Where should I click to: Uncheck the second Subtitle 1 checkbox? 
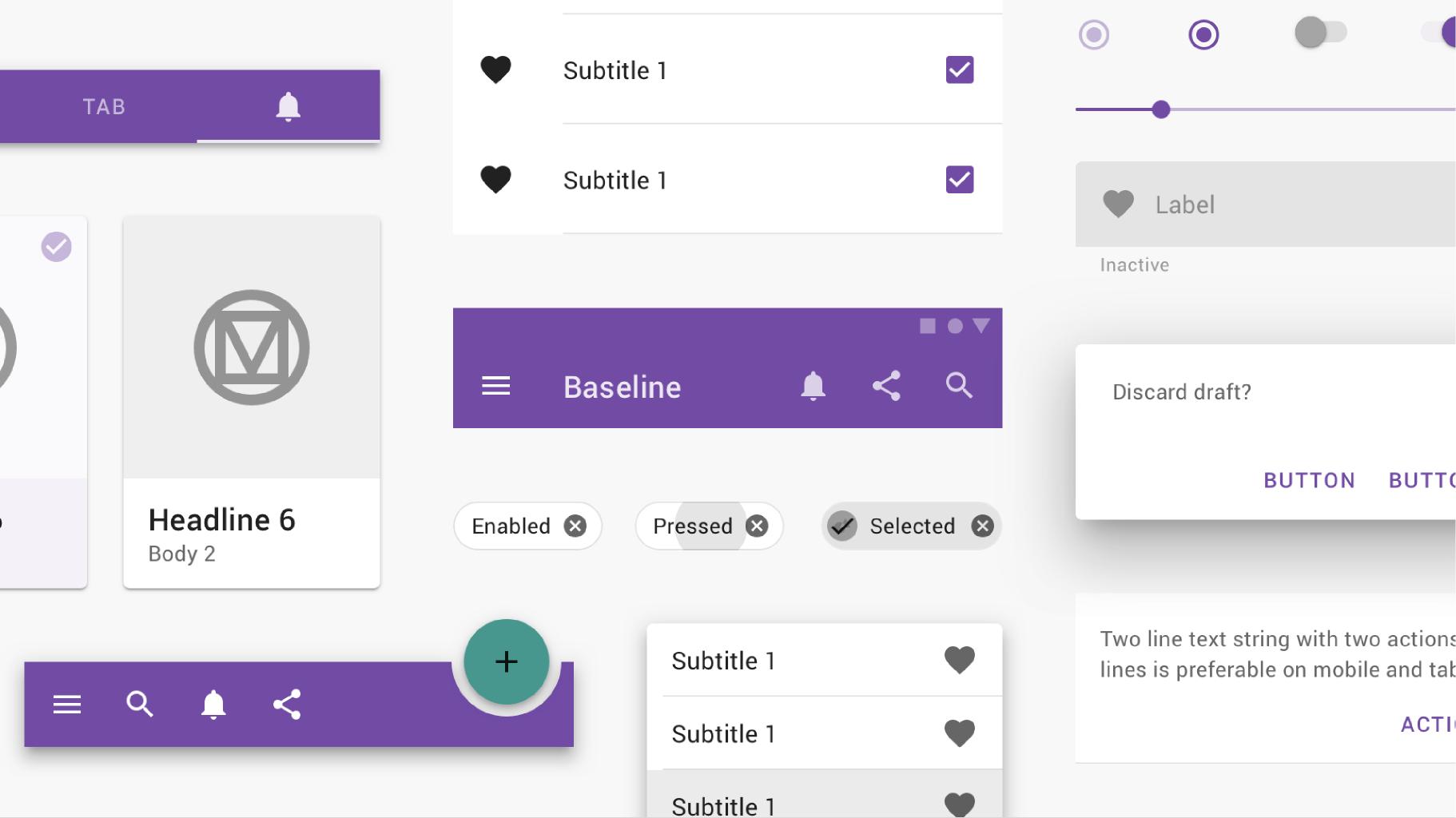959,180
